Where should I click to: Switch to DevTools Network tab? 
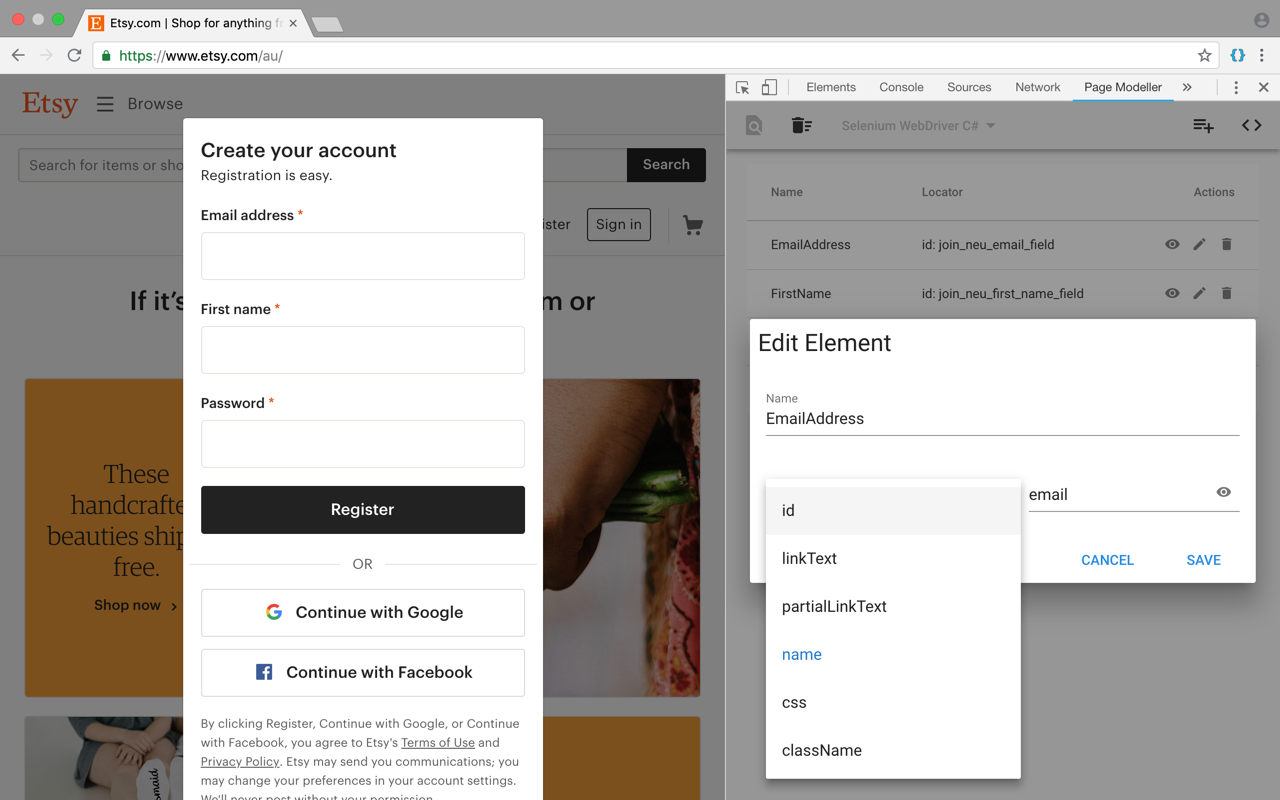click(x=1037, y=87)
